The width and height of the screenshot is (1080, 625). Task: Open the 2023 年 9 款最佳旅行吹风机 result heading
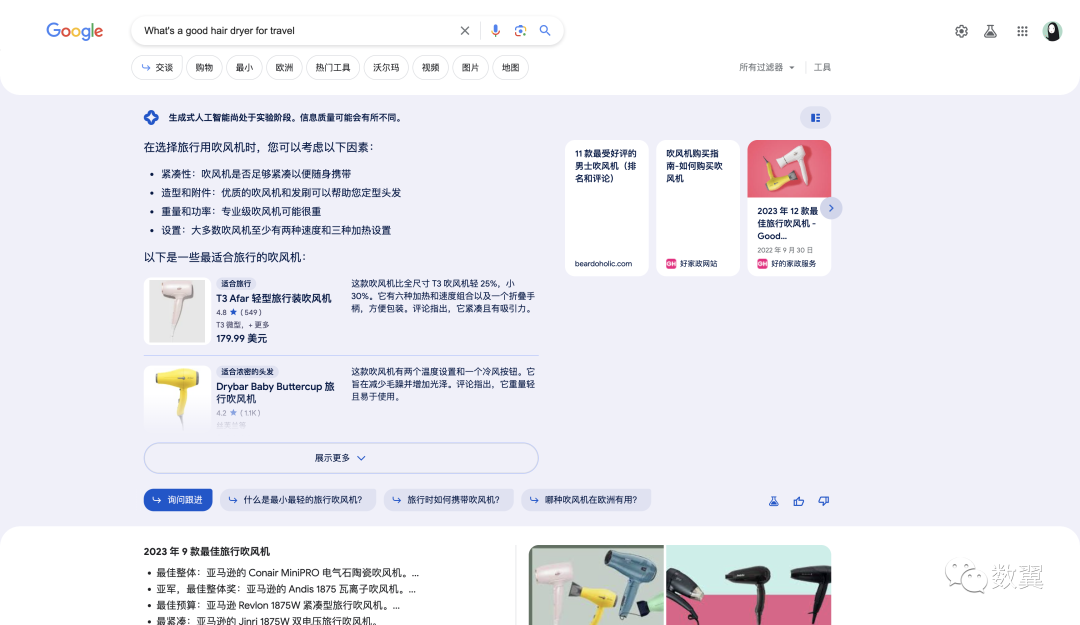click(207, 552)
